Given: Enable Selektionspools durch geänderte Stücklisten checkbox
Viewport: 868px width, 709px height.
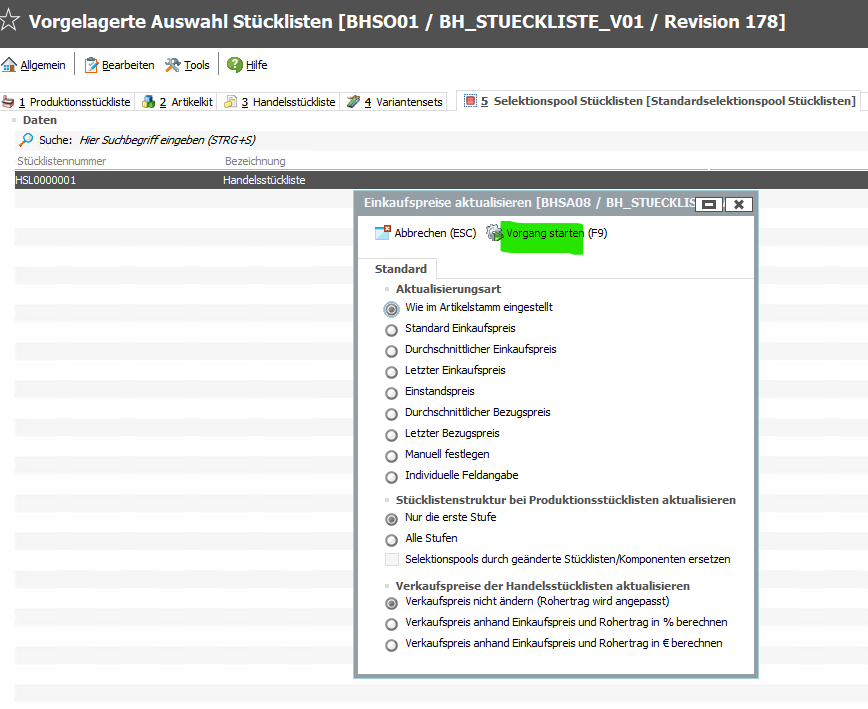Looking at the screenshot, I should pos(392,560).
